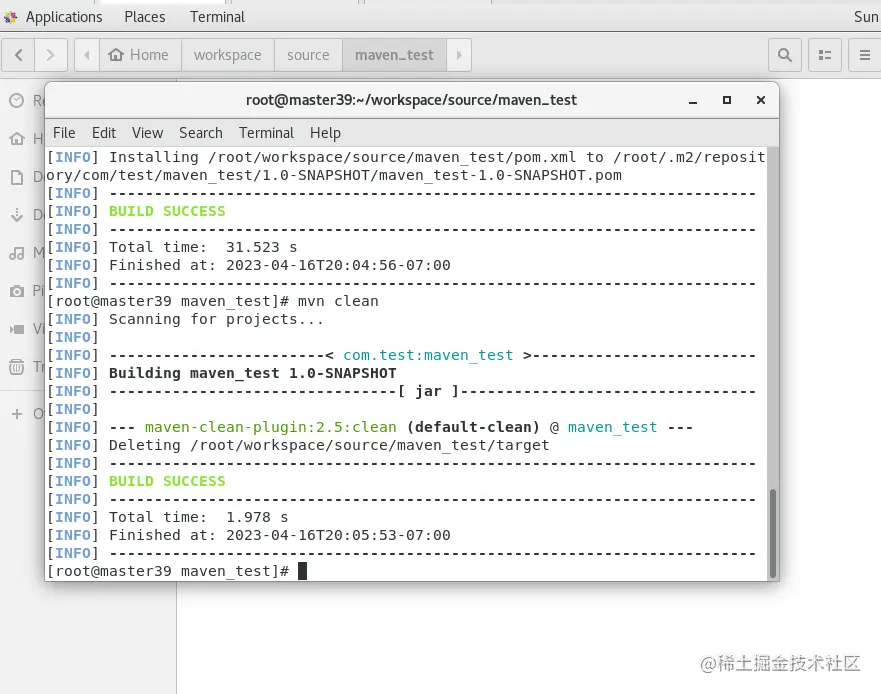Screen dimensions: 881x694
Task: Minimize the terminal window
Action: [693, 101]
